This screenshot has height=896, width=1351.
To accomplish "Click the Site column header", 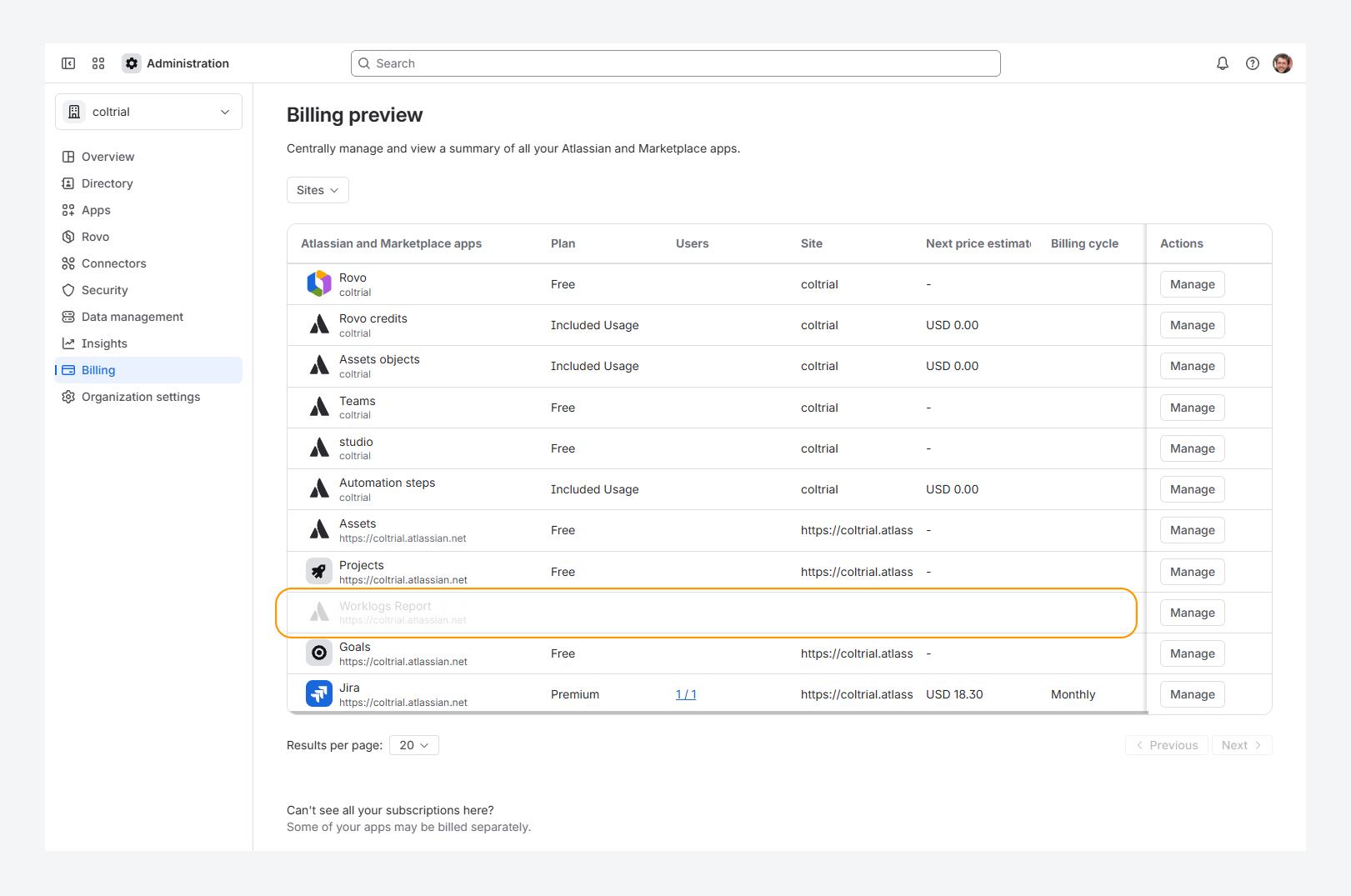I will (811, 243).
